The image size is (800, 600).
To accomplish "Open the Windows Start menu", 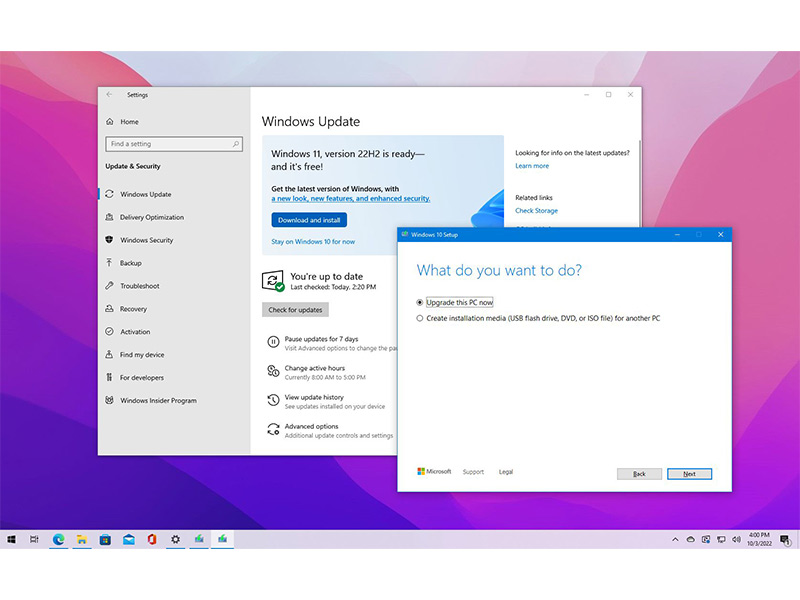I will pyautogui.click(x=11, y=539).
